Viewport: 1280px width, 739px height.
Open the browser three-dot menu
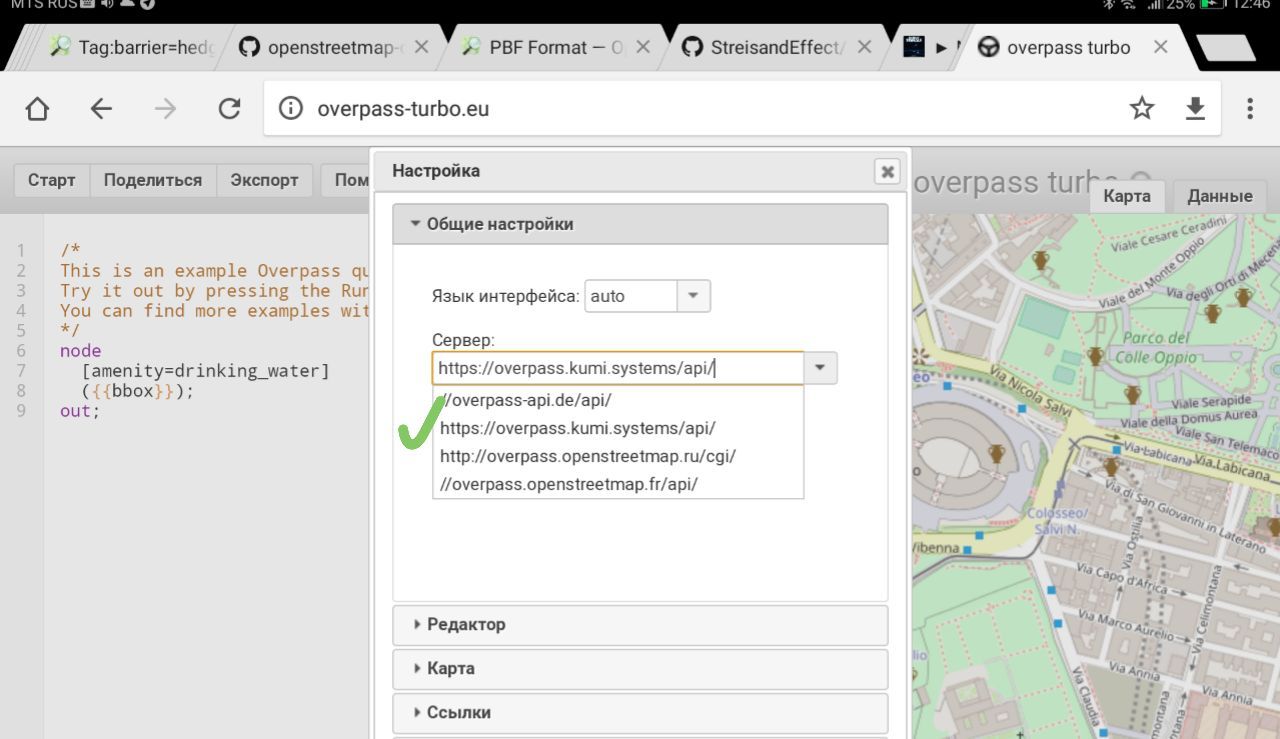point(1250,108)
